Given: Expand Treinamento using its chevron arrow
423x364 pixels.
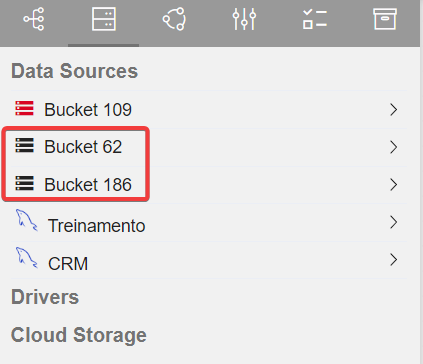Looking at the screenshot, I should pos(394,222).
